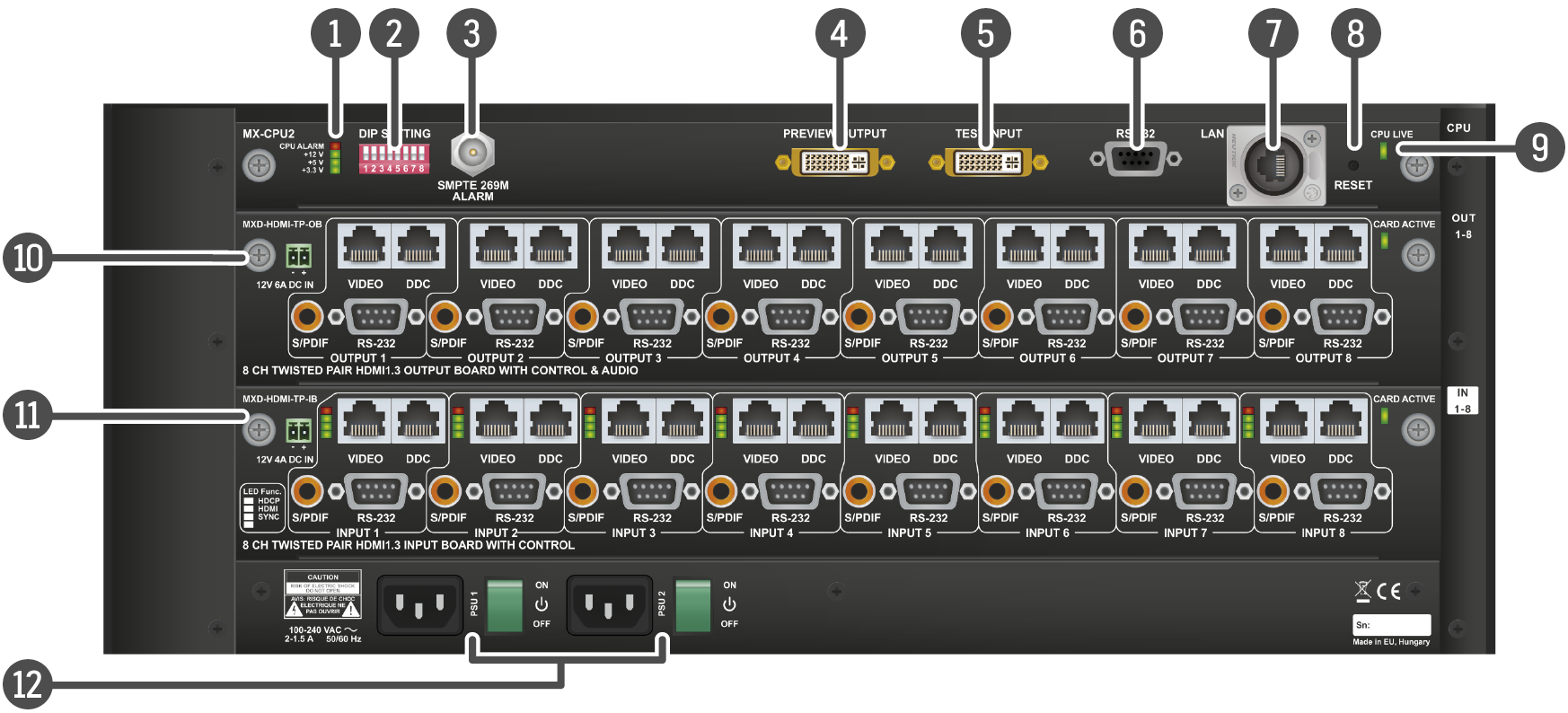The width and height of the screenshot is (1568, 713).
Task: Click the PSU 1 AC power inlet
Action: 419,604
